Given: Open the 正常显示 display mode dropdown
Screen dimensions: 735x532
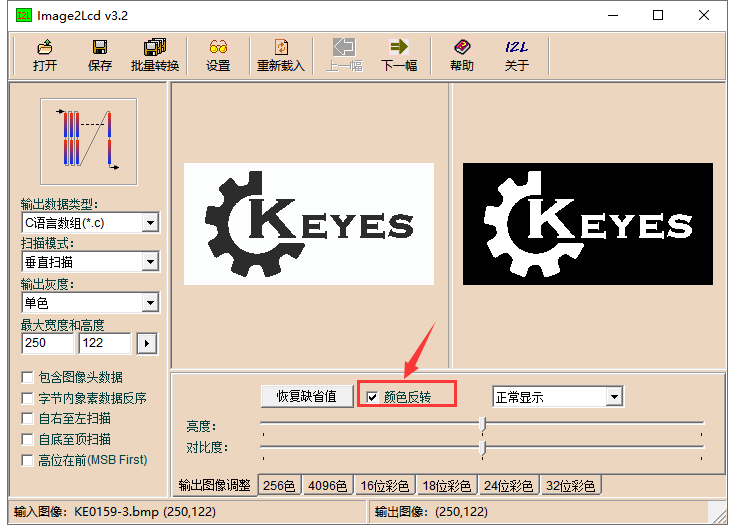Looking at the screenshot, I should point(614,397).
